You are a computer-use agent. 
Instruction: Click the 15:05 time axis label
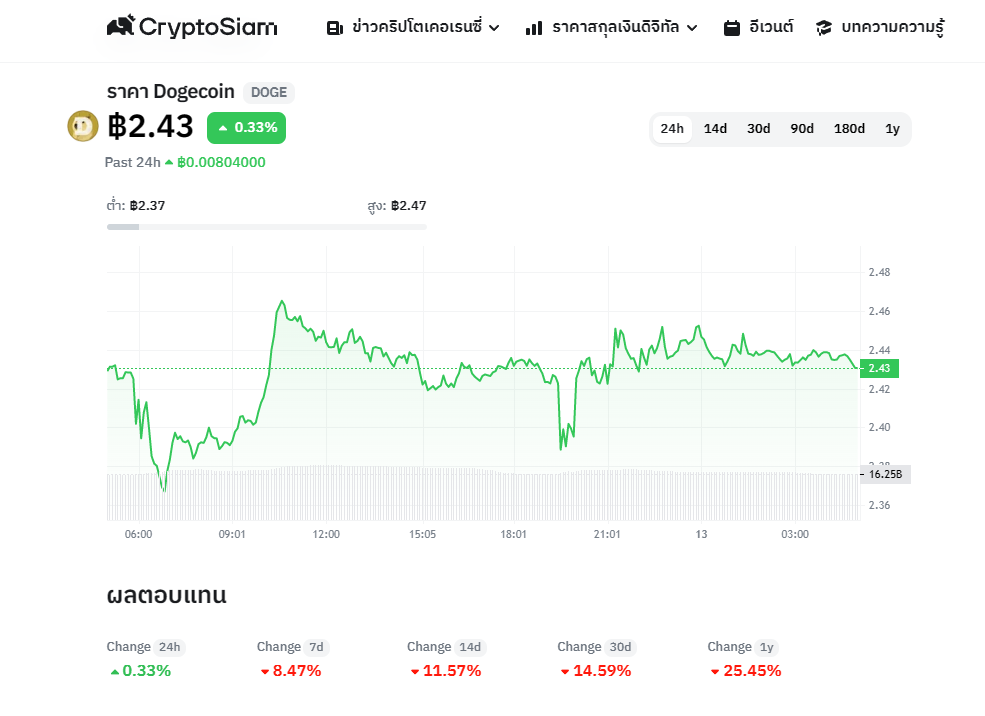coord(422,534)
